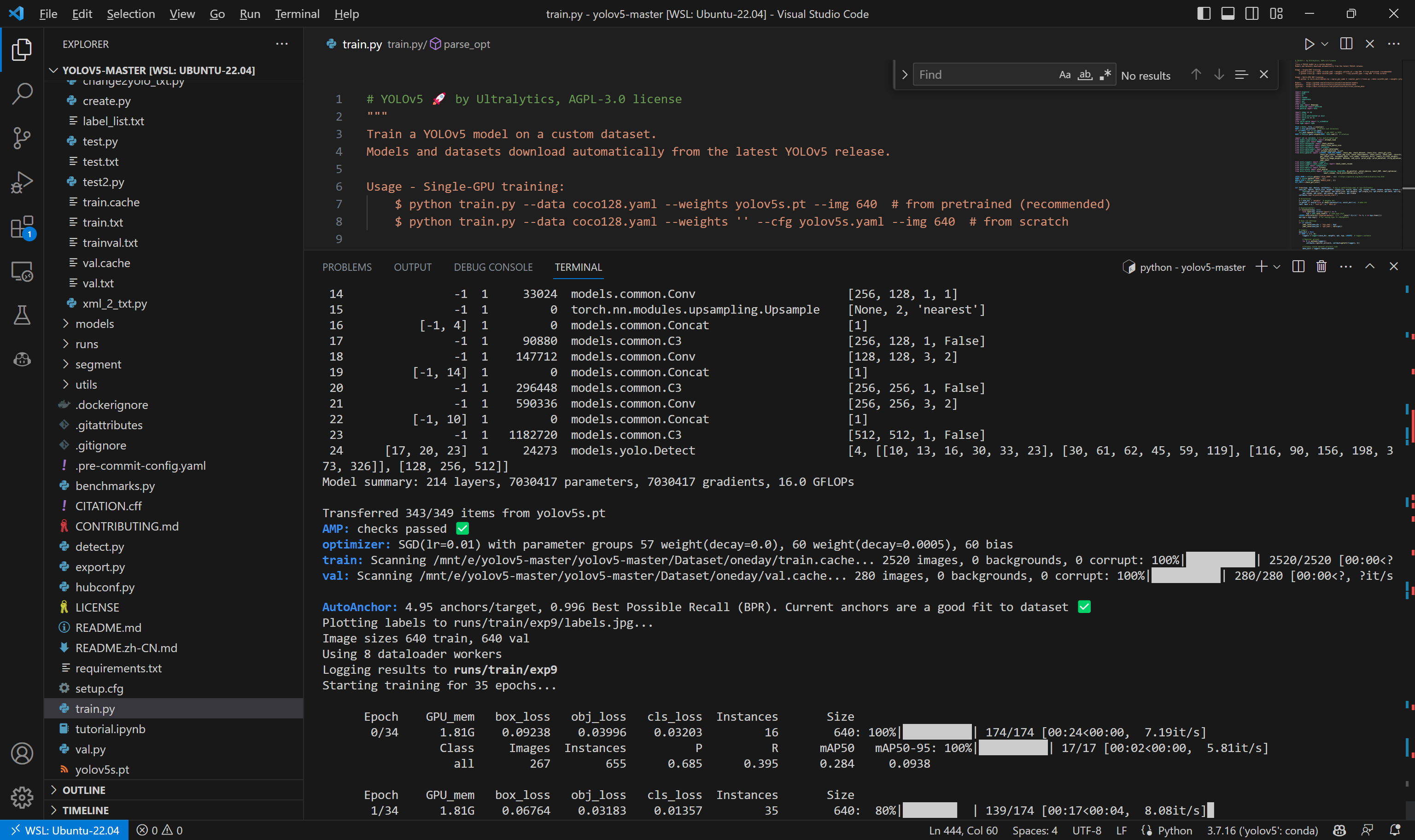Open the Selection menu

click(131, 13)
